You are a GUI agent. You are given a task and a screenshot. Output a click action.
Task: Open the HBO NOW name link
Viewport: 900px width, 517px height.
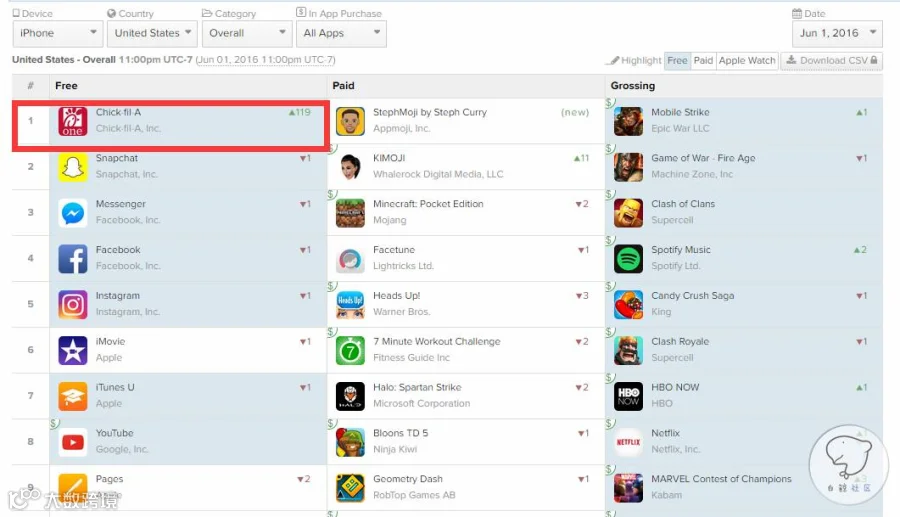[x=675, y=388]
